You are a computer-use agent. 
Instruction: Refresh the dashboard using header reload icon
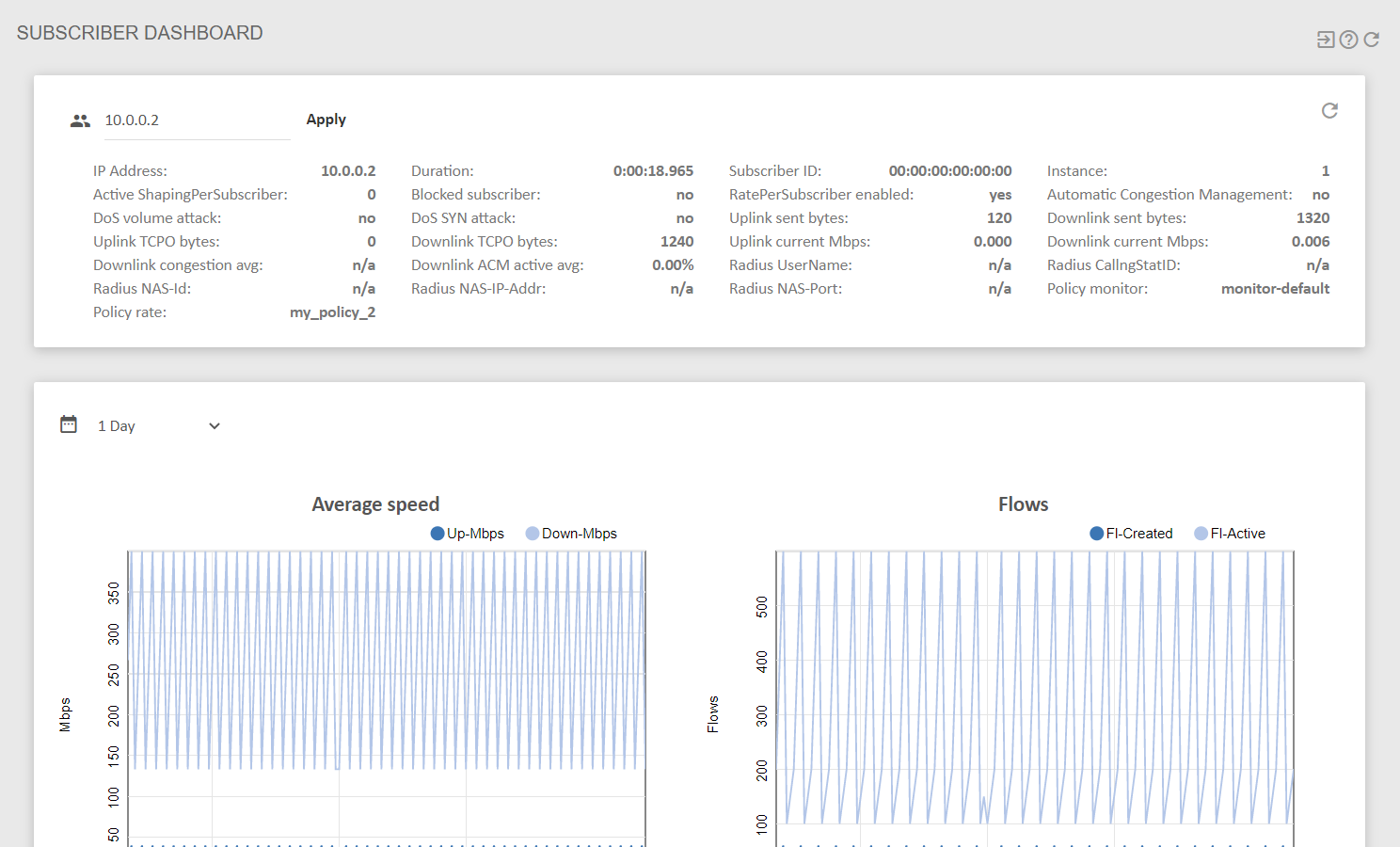coord(1372,40)
